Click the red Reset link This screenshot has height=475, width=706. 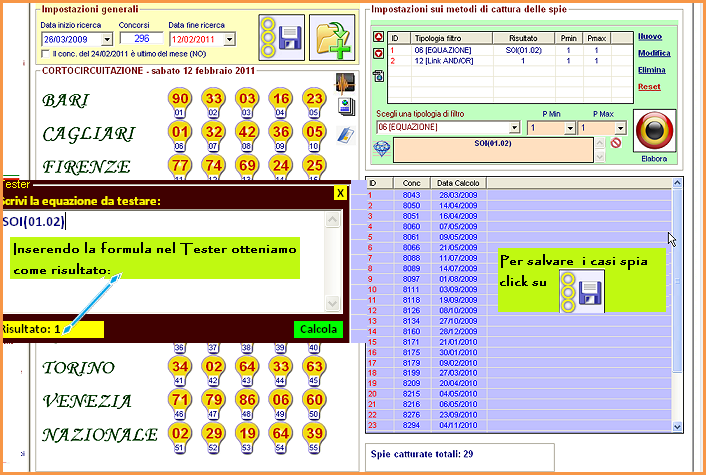649,86
